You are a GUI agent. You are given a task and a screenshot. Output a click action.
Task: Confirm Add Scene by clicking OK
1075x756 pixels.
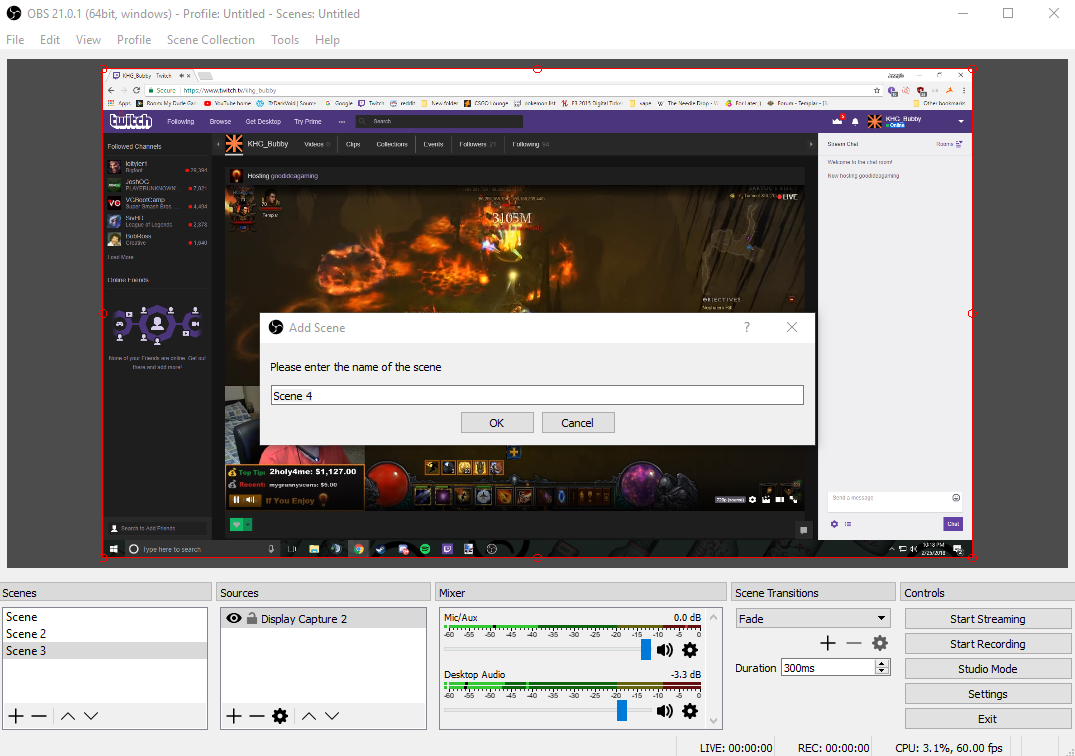click(497, 422)
